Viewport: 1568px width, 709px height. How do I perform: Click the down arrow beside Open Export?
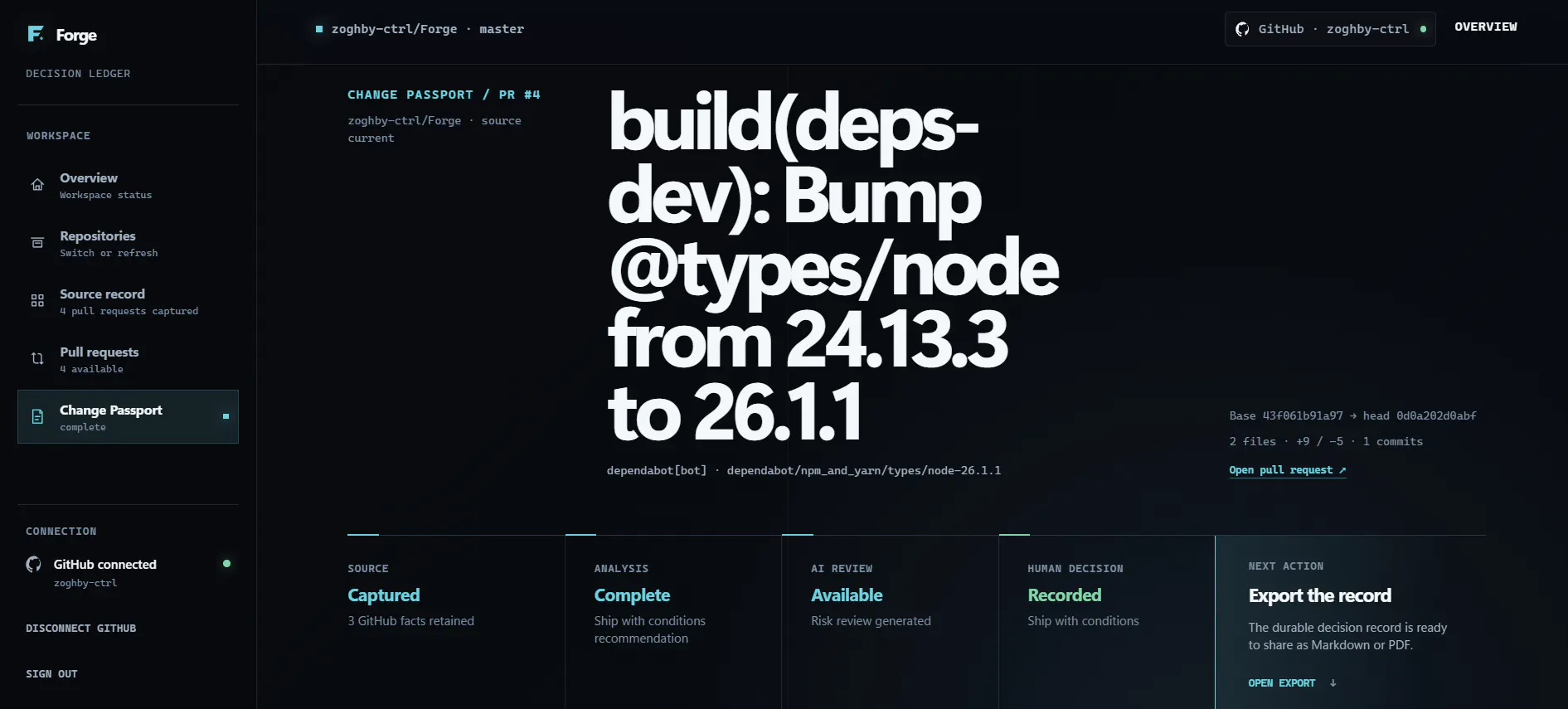(x=1333, y=683)
